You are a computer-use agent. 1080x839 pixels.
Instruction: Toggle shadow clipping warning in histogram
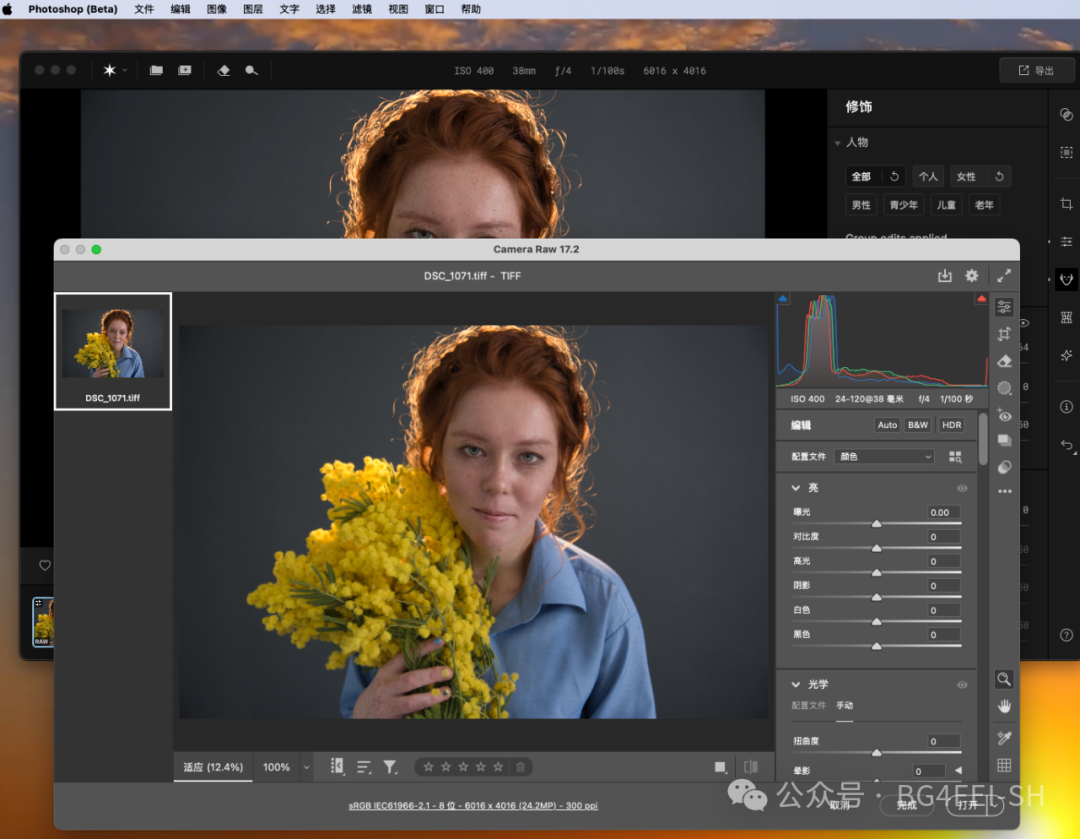point(782,299)
